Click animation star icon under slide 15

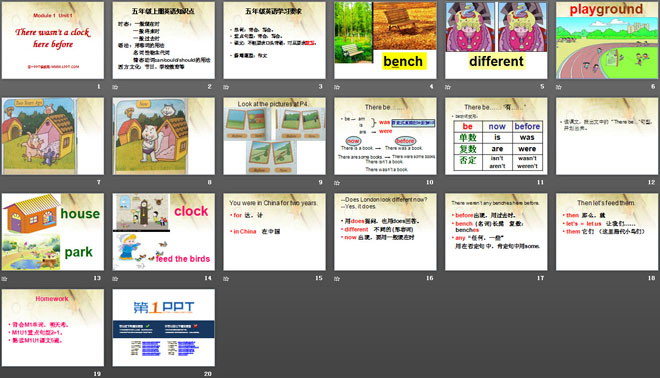point(226,279)
